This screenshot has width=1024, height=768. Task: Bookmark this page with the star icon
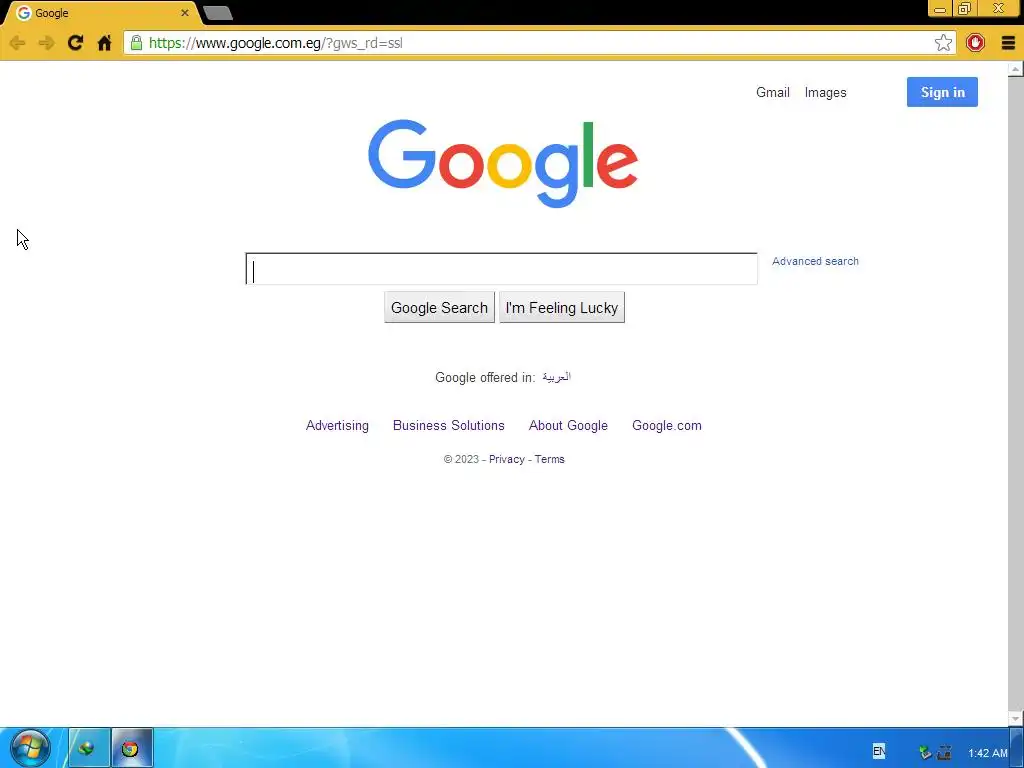[943, 43]
